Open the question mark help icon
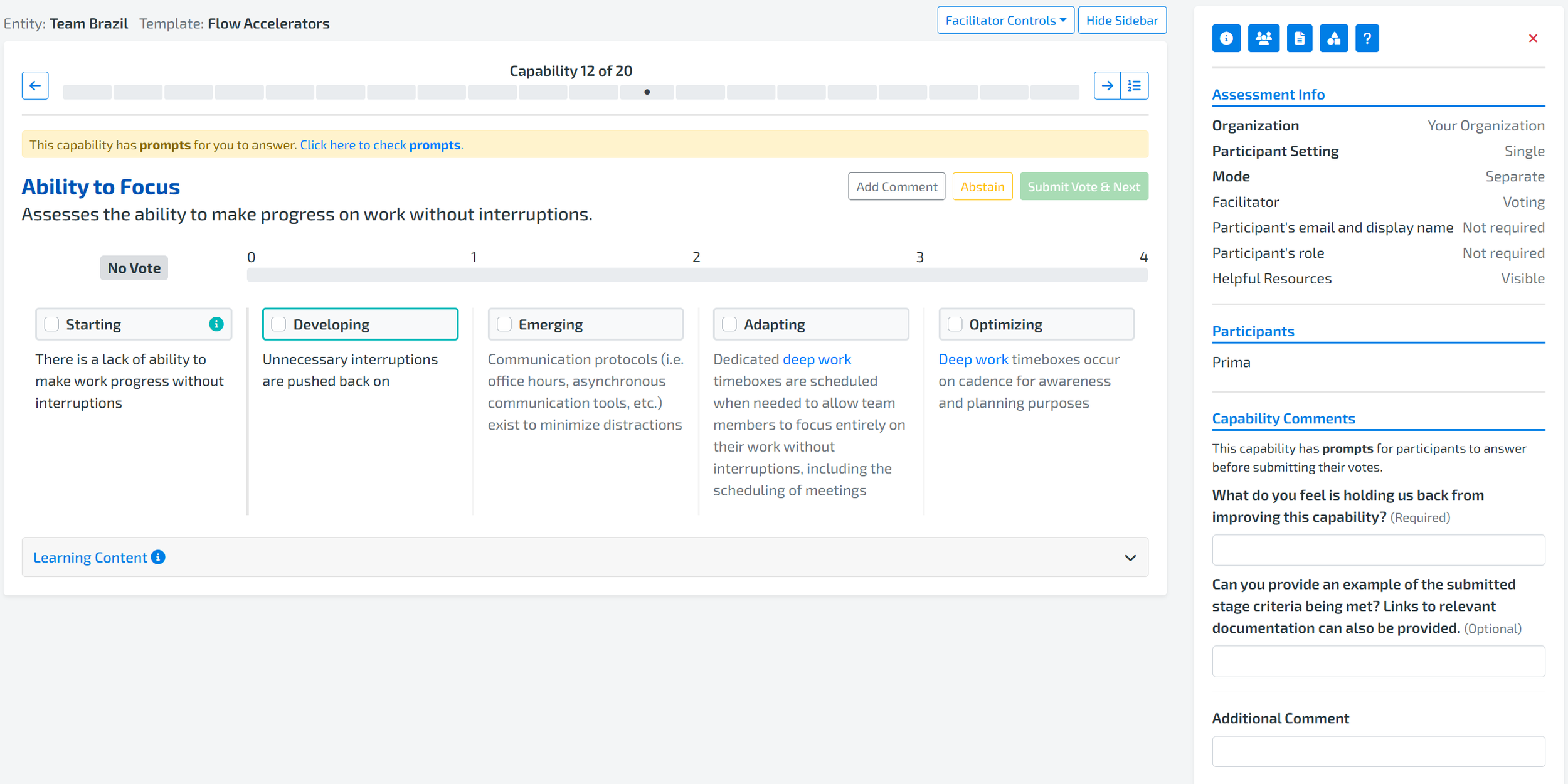Viewport: 1568px width, 784px height. [x=1367, y=38]
